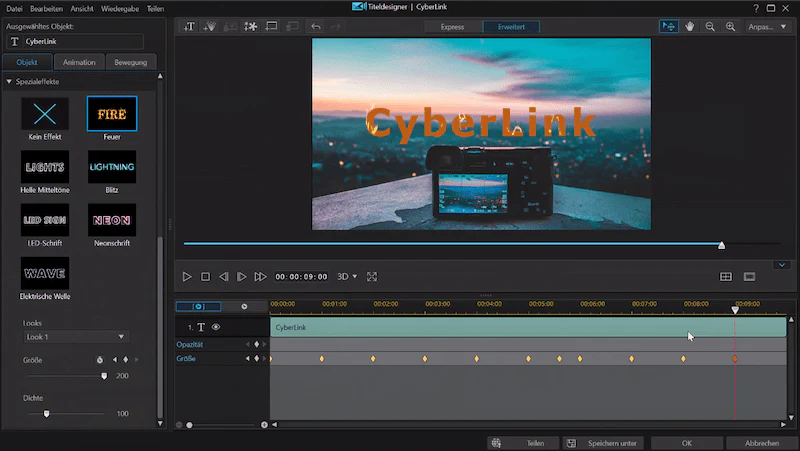Collapse the preview panel chevron

pos(782,265)
